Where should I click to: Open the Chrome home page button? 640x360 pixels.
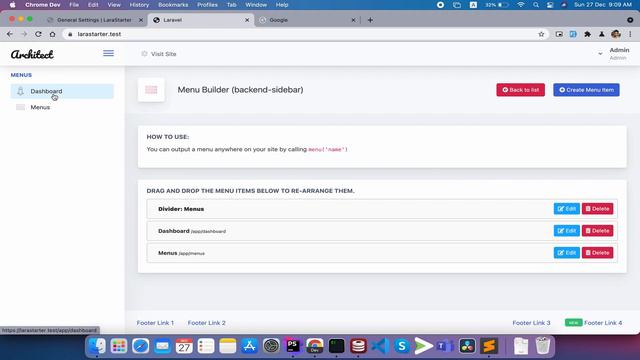pos(52,34)
